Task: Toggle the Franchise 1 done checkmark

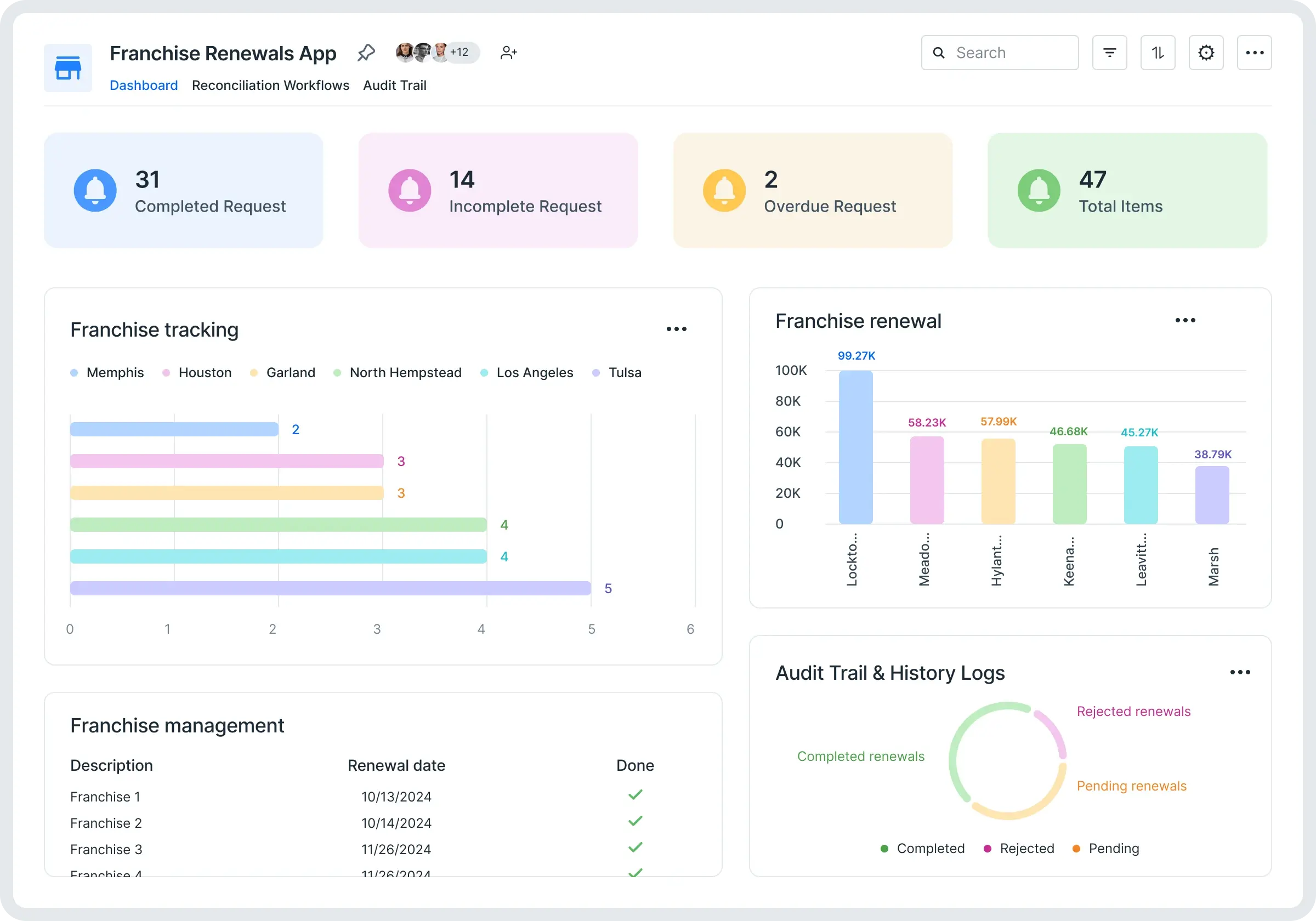Action: (634, 795)
